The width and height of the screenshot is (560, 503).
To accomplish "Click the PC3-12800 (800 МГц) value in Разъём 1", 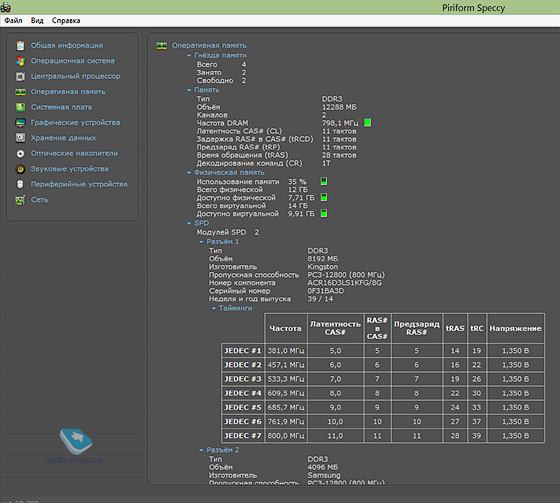I will pos(346,275).
